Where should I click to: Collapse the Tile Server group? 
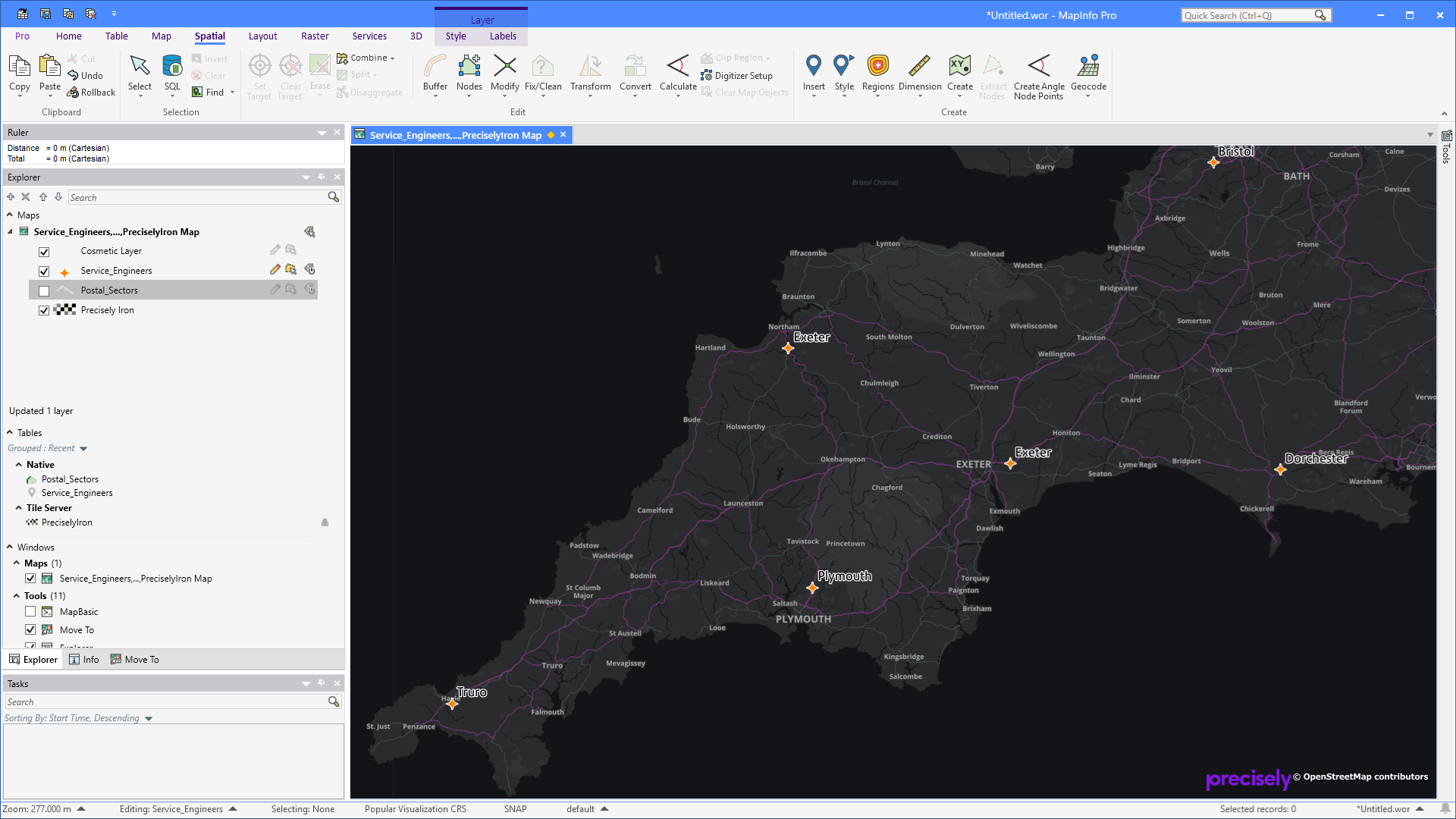18,507
